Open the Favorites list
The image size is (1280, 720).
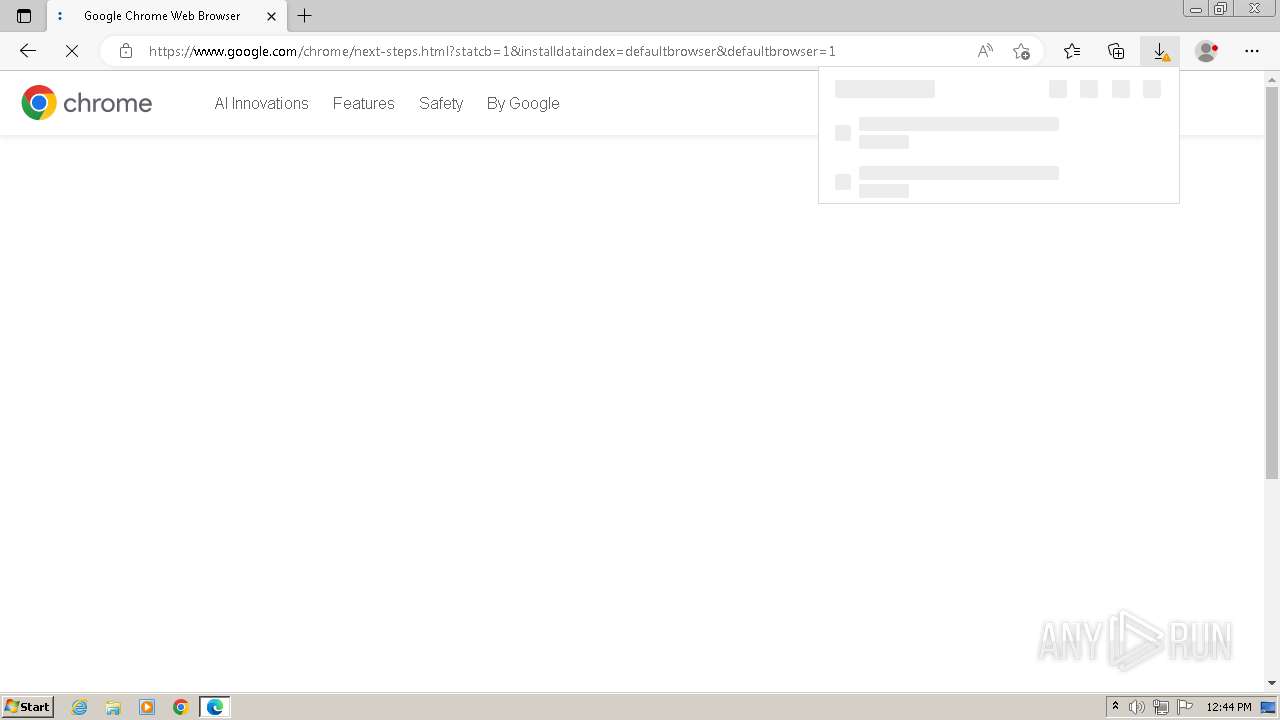pos(1072,51)
